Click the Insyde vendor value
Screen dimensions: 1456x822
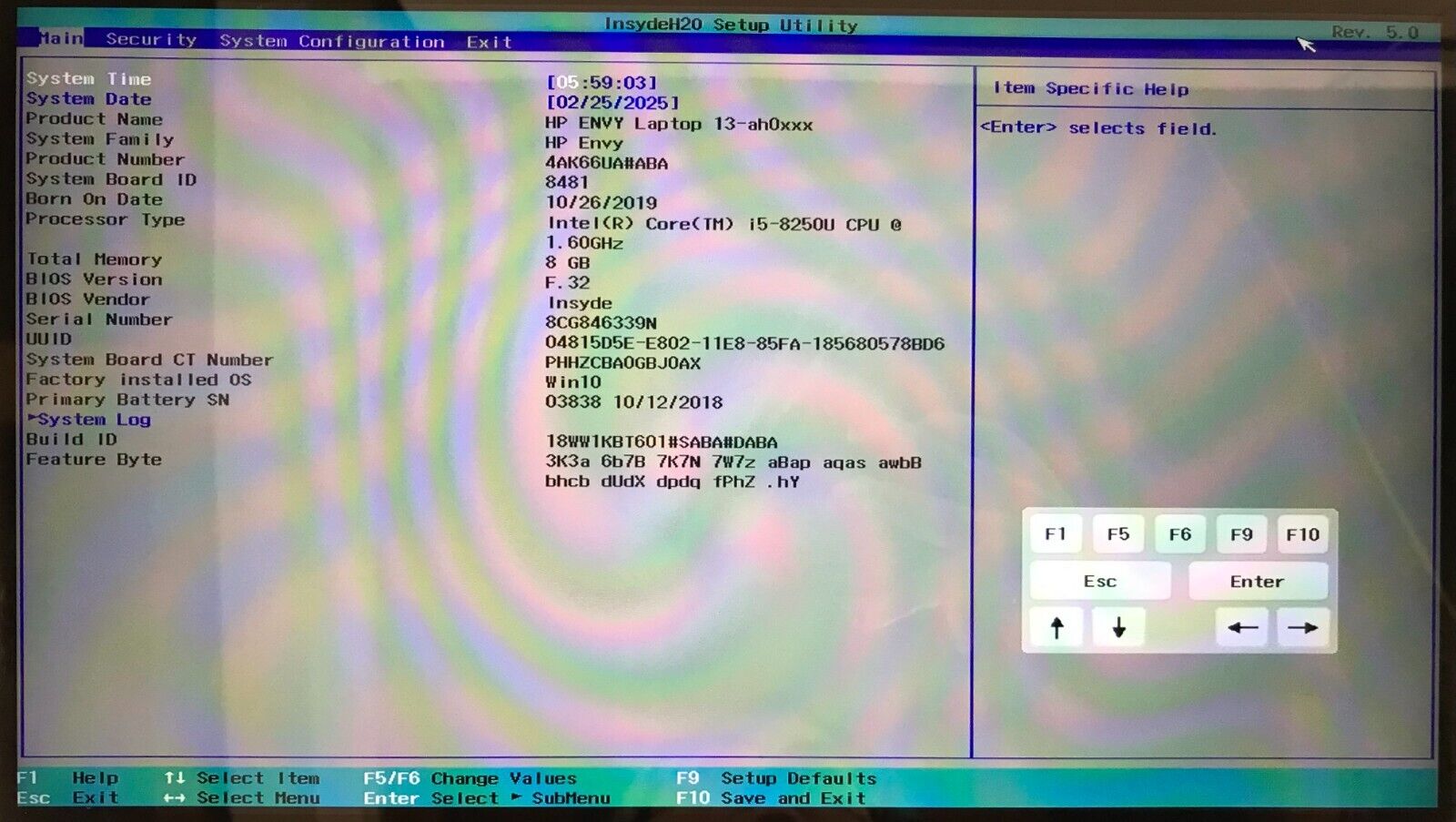[x=579, y=303]
